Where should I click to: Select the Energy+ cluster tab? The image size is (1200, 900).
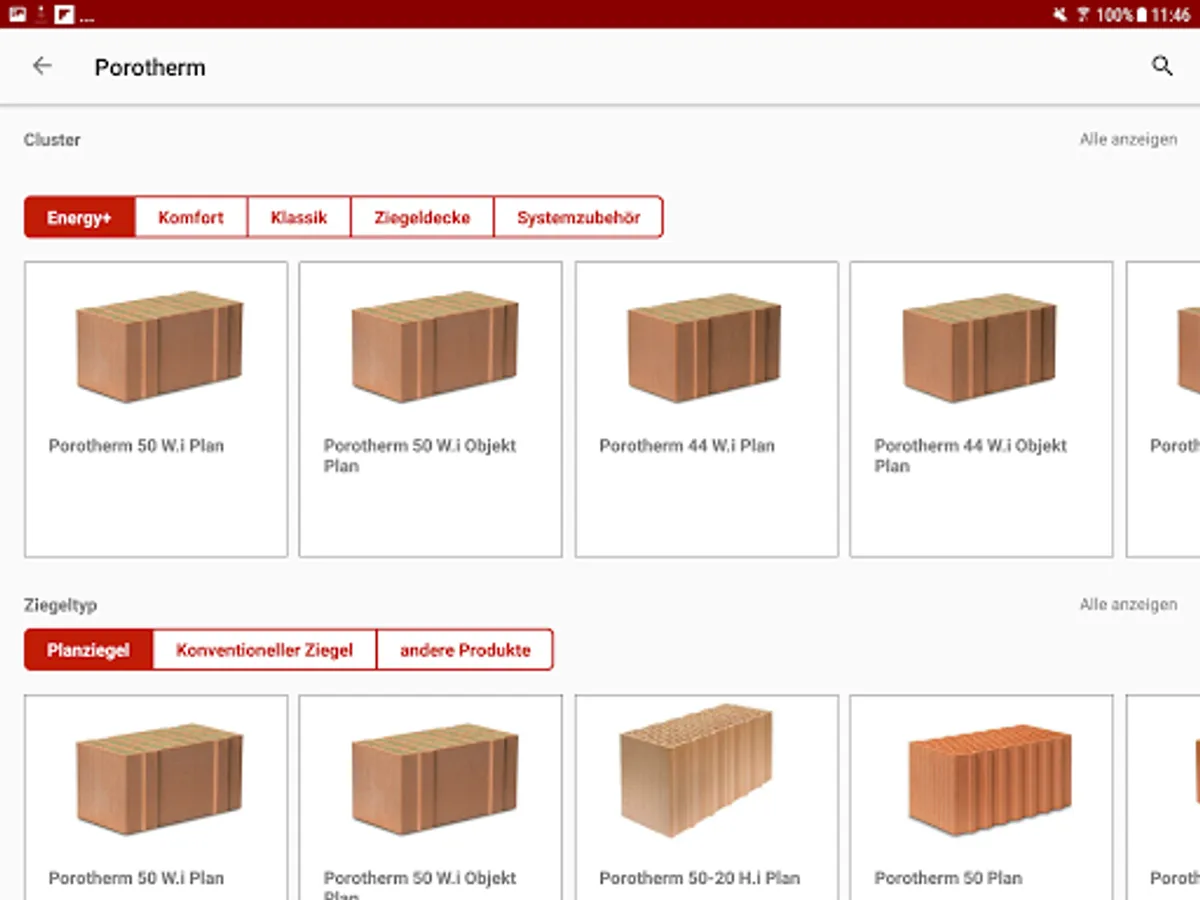coord(79,217)
